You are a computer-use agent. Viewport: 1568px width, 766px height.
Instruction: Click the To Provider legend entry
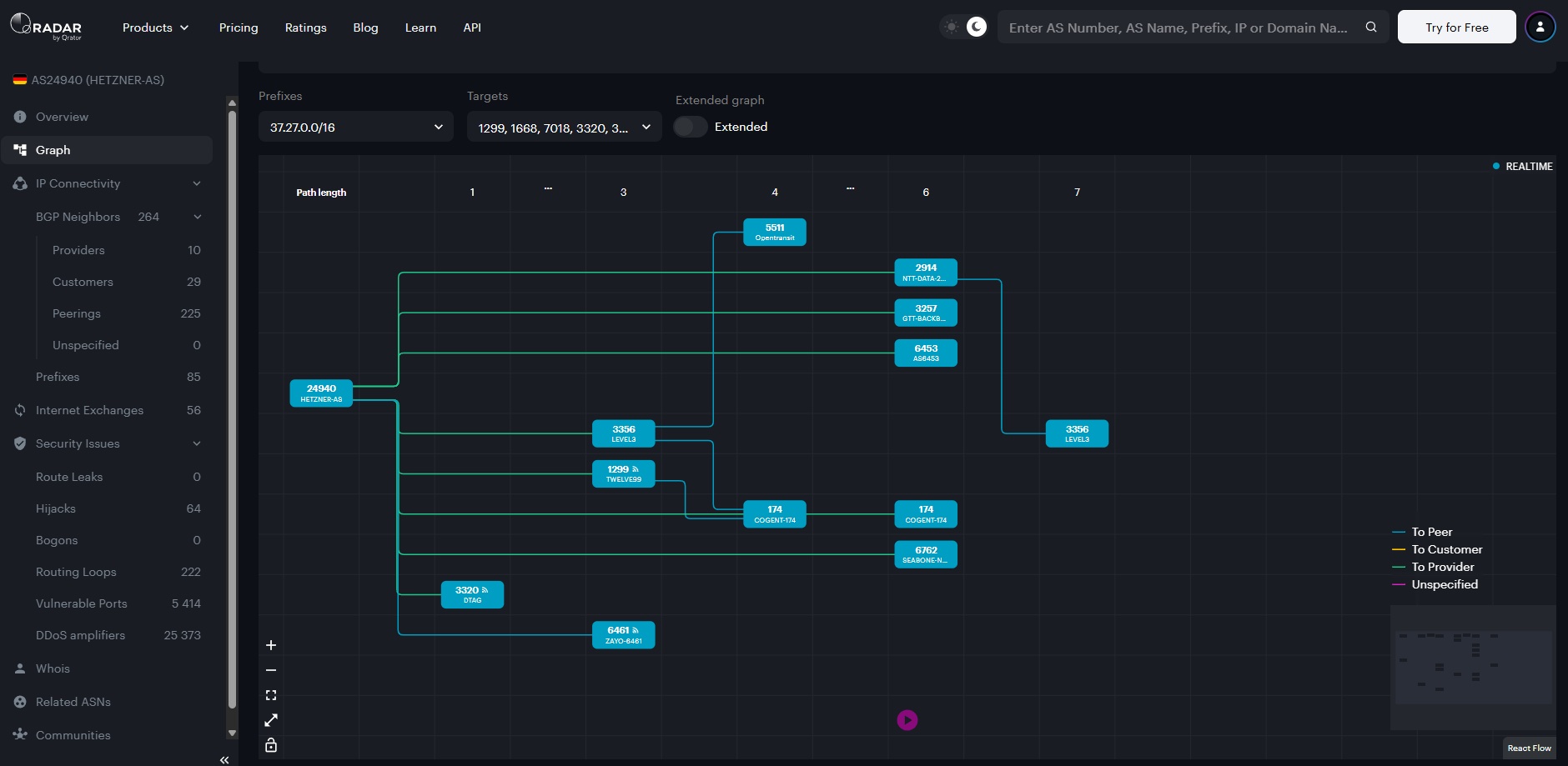pyautogui.click(x=1433, y=567)
